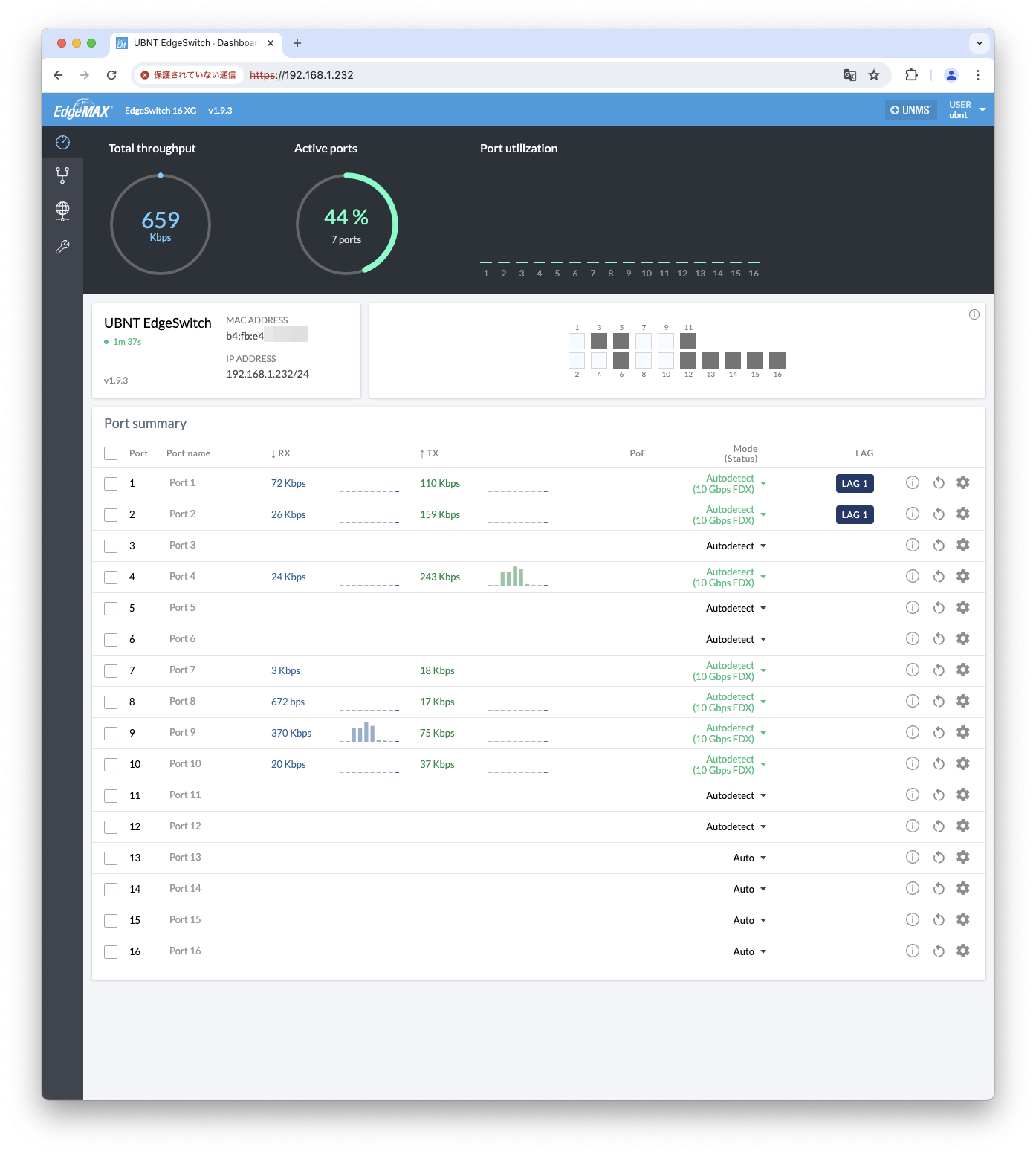Open the Chrome profile avatar icon
Screen dimensions: 1036x1155
tap(951, 75)
